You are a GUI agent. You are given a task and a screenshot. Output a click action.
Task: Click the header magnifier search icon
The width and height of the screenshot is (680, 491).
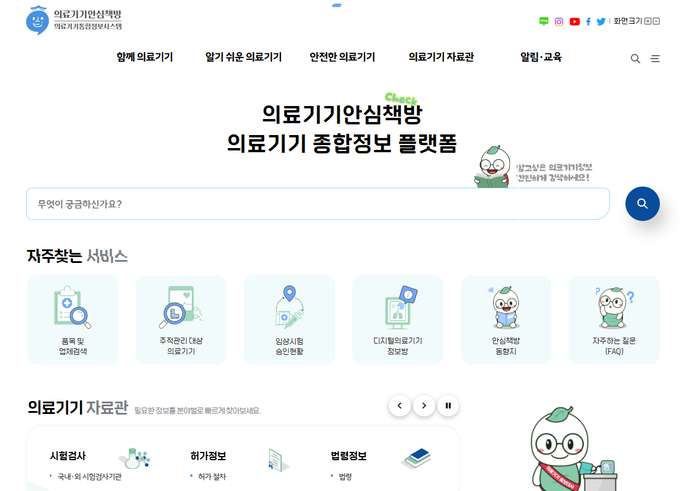635,59
